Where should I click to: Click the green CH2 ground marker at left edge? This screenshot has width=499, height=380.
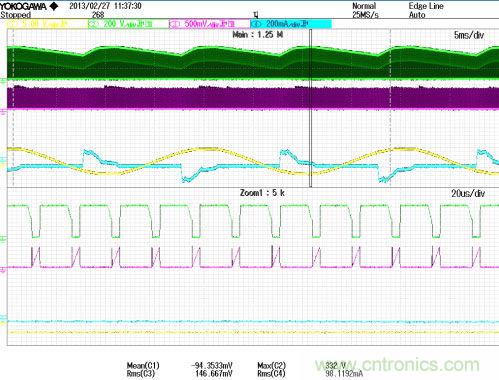coord(3,81)
